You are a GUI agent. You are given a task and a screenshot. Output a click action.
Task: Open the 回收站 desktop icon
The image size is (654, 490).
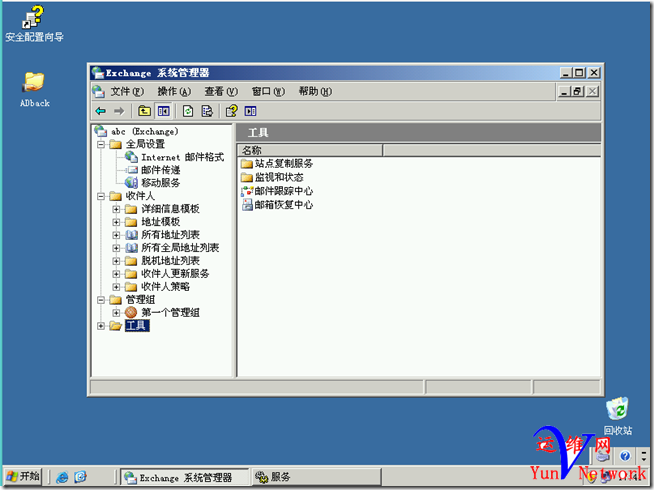(618, 416)
